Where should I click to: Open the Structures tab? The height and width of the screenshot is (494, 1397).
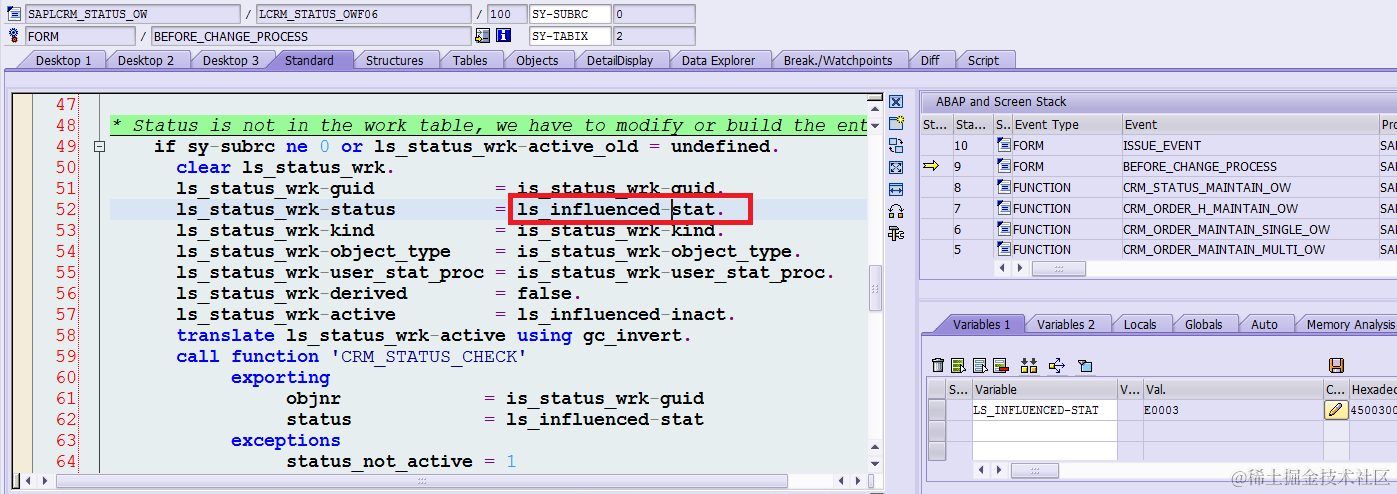(x=394, y=60)
